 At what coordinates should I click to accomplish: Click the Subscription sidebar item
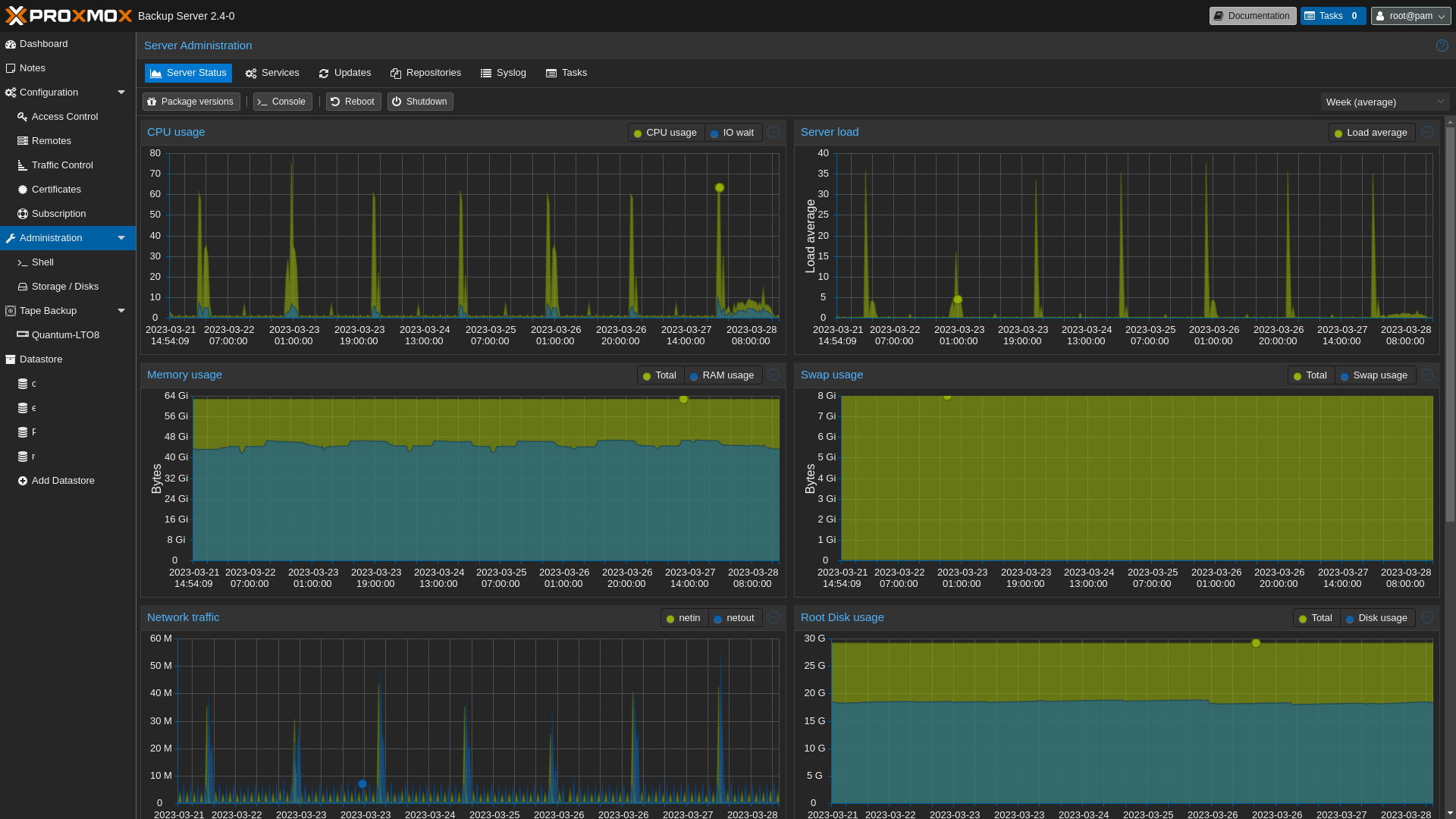tap(58, 214)
